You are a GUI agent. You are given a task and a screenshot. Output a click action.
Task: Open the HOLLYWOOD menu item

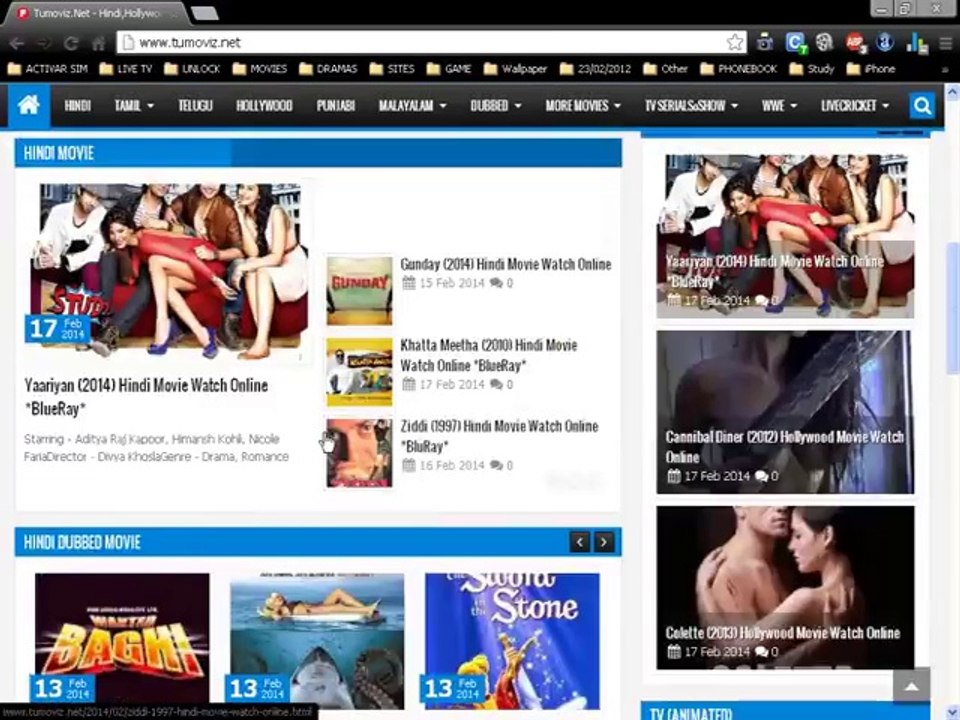point(264,106)
